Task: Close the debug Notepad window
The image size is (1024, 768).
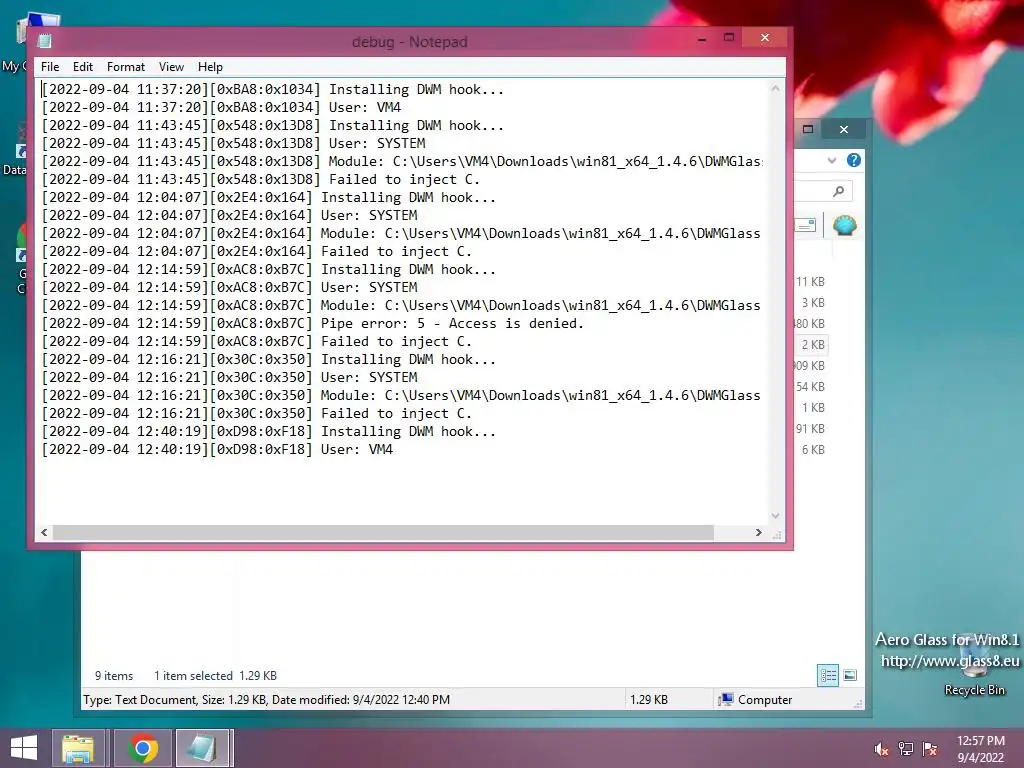Action: pyautogui.click(x=765, y=38)
